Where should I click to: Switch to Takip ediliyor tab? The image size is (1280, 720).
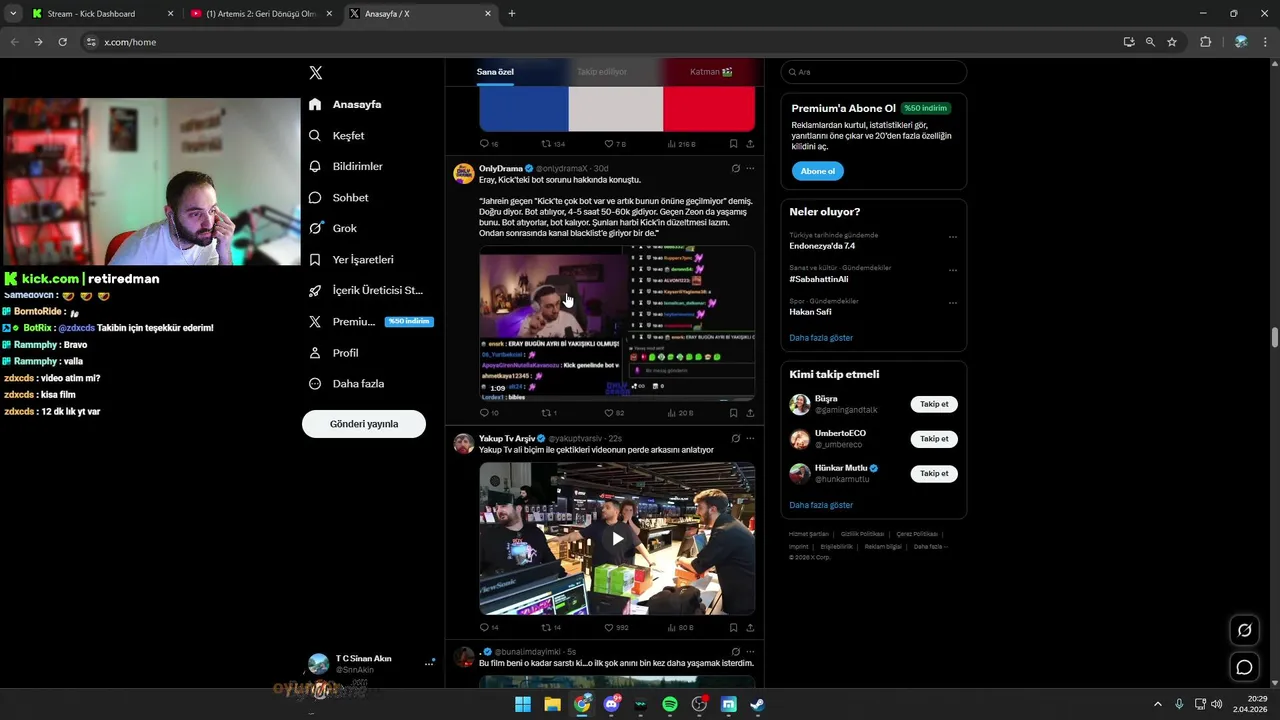tap(602, 72)
